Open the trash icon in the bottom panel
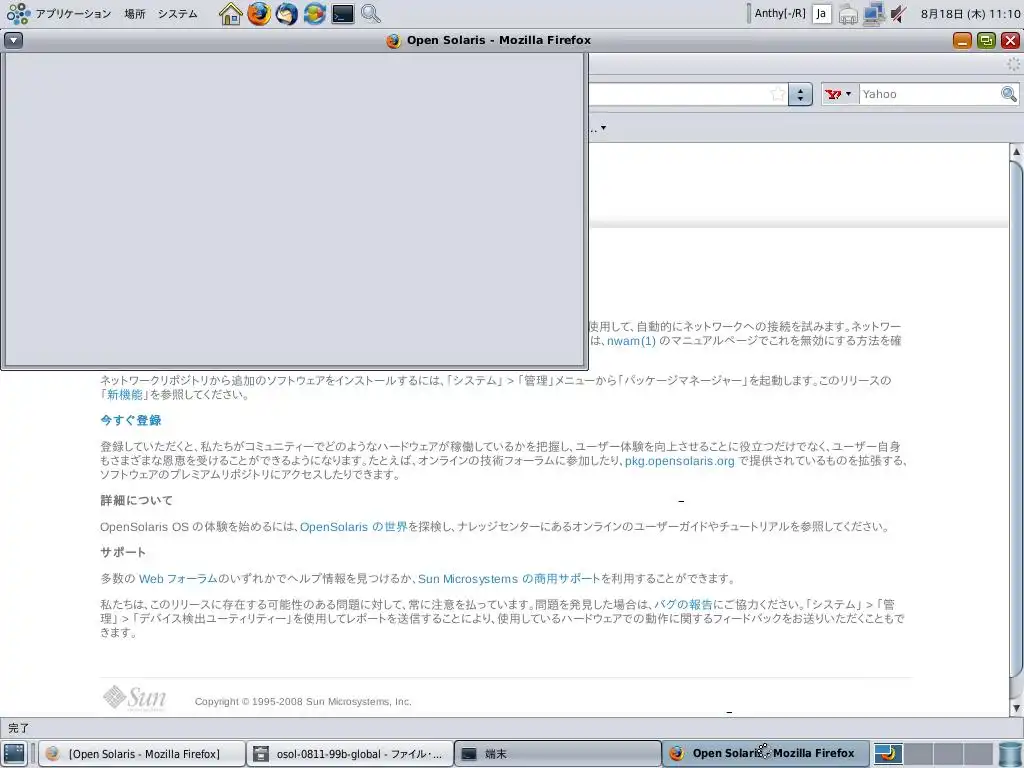Viewport: 1024px width, 768px height. [x=1010, y=754]
